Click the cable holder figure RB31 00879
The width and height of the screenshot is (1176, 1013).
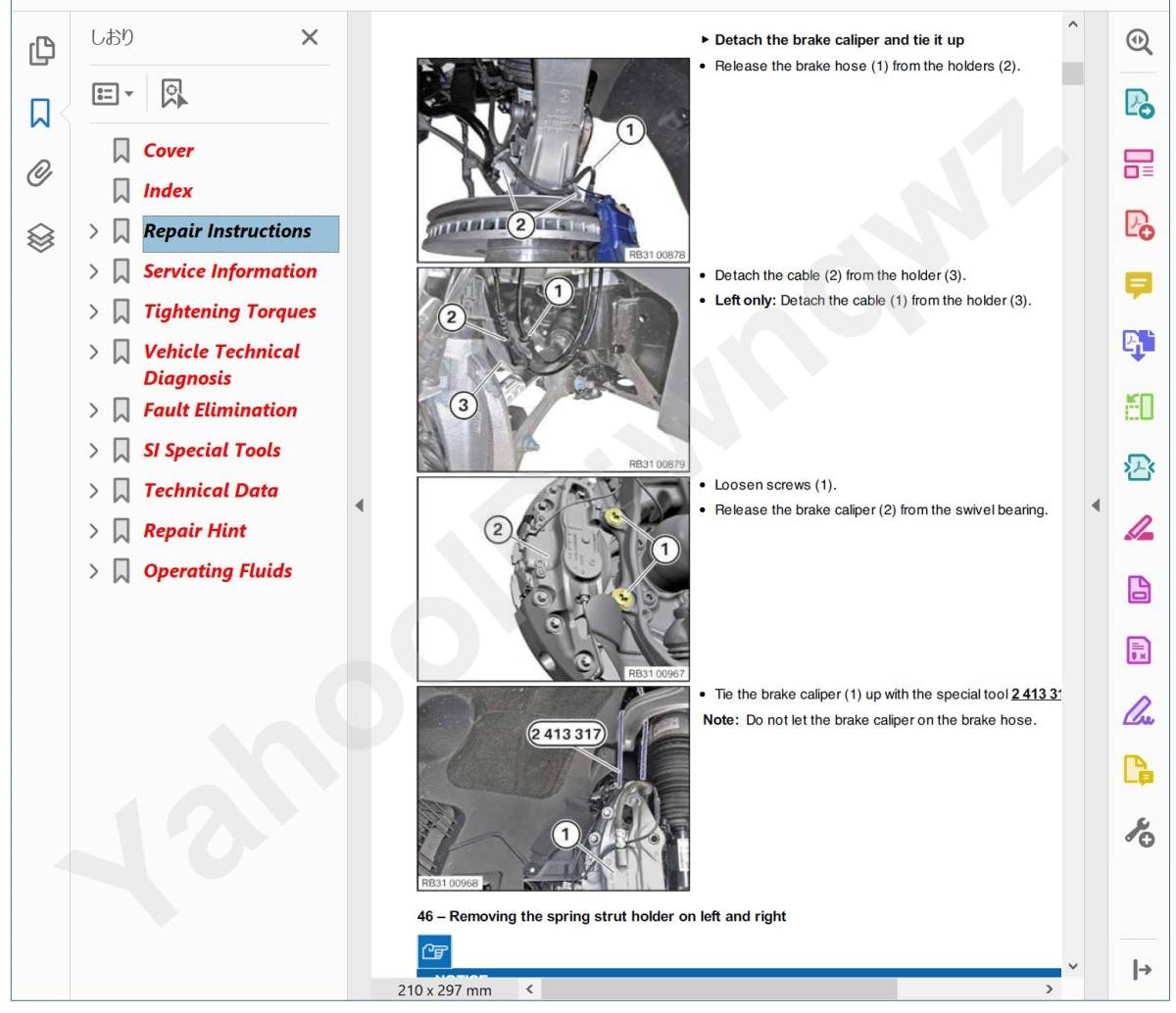(x=553, y=369)
